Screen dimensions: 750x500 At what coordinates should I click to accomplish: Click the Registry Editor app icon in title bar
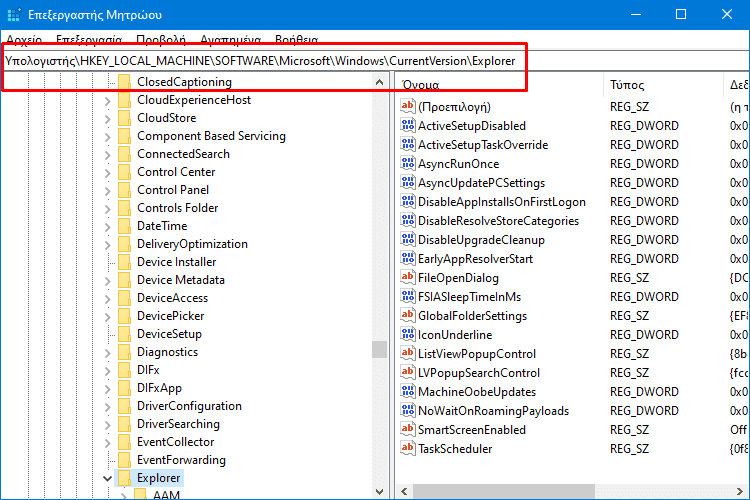(x=14, y=15)
